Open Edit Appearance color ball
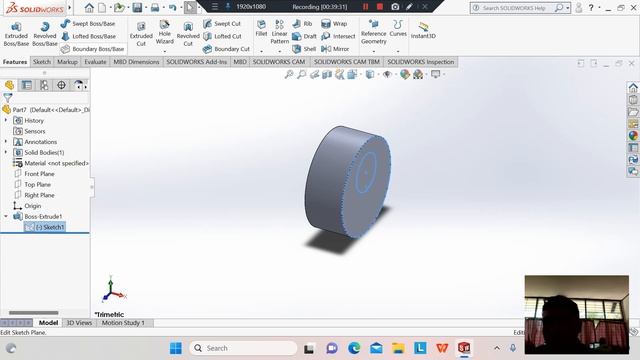The width and height of the screenshot is (640, 360). 404,74
